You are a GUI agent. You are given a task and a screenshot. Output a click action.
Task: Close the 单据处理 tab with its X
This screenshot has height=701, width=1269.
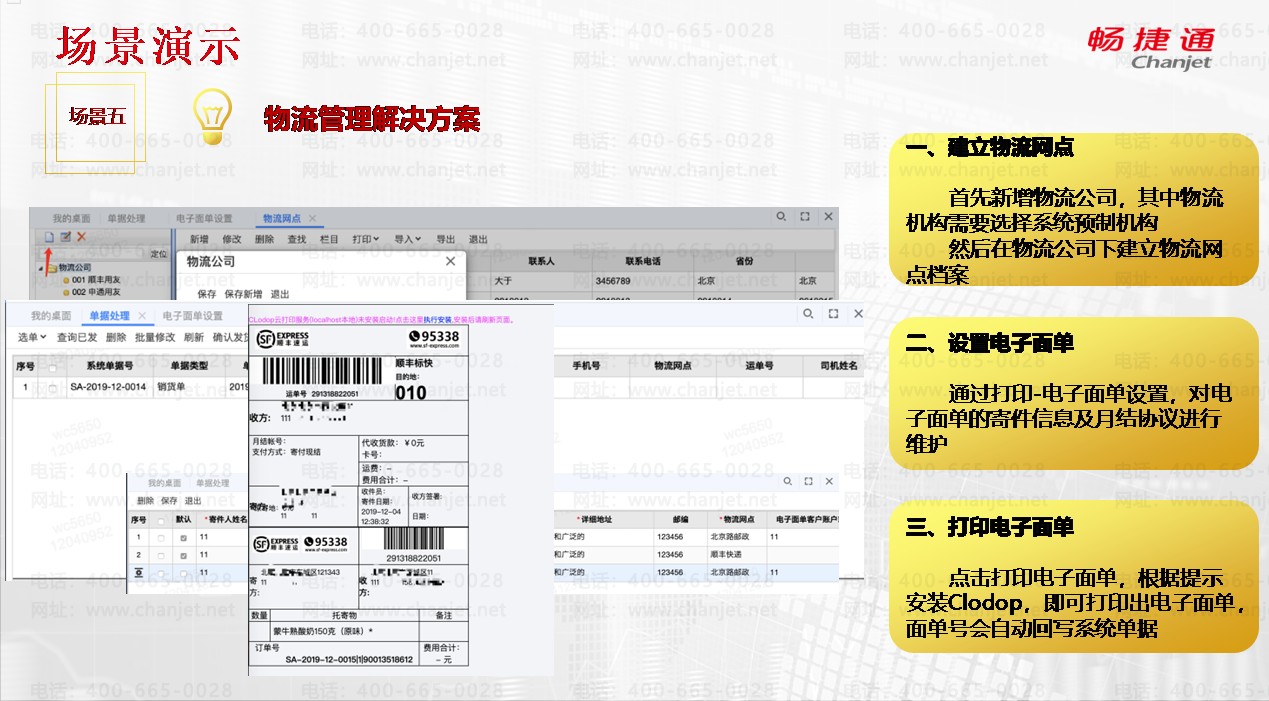140,316
